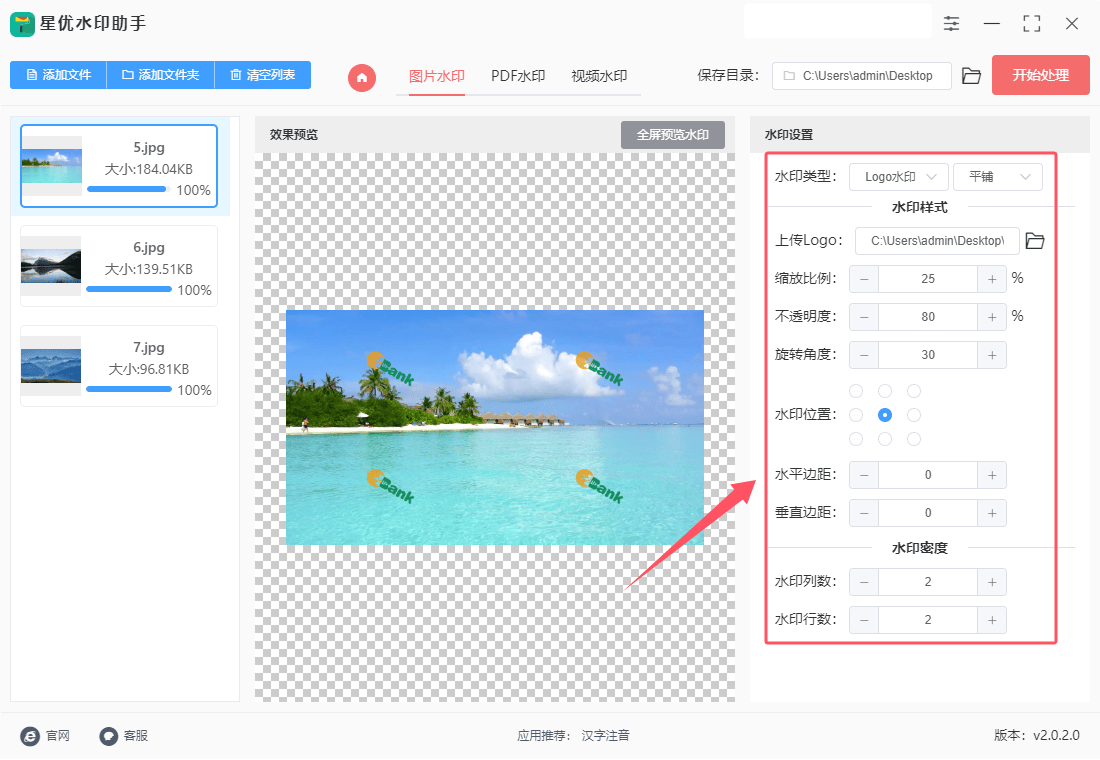
Task: Select bottom-right watermark position radio
Action: tap(913, 439)
